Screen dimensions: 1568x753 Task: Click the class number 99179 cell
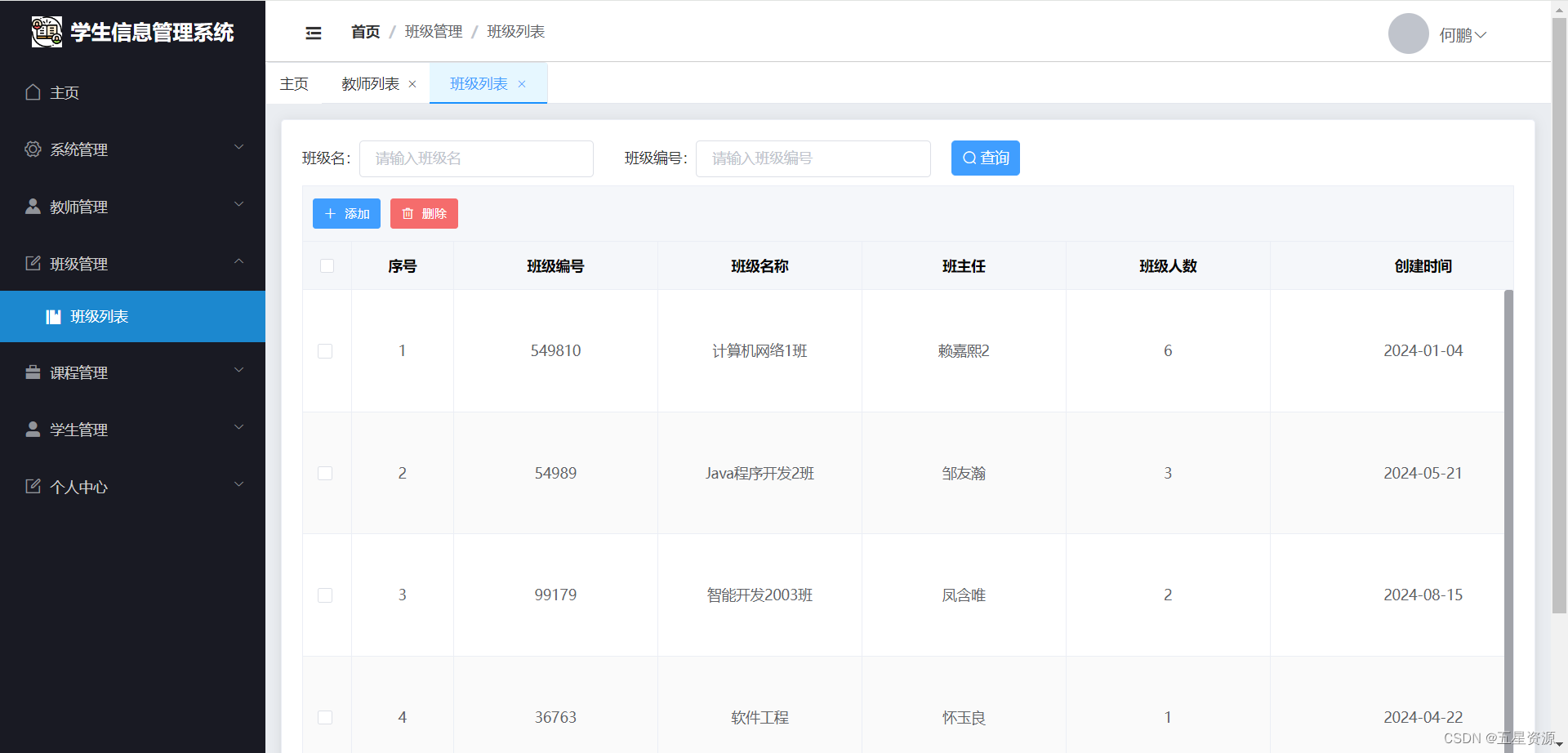pyautogui.click(x=555, y=595)
